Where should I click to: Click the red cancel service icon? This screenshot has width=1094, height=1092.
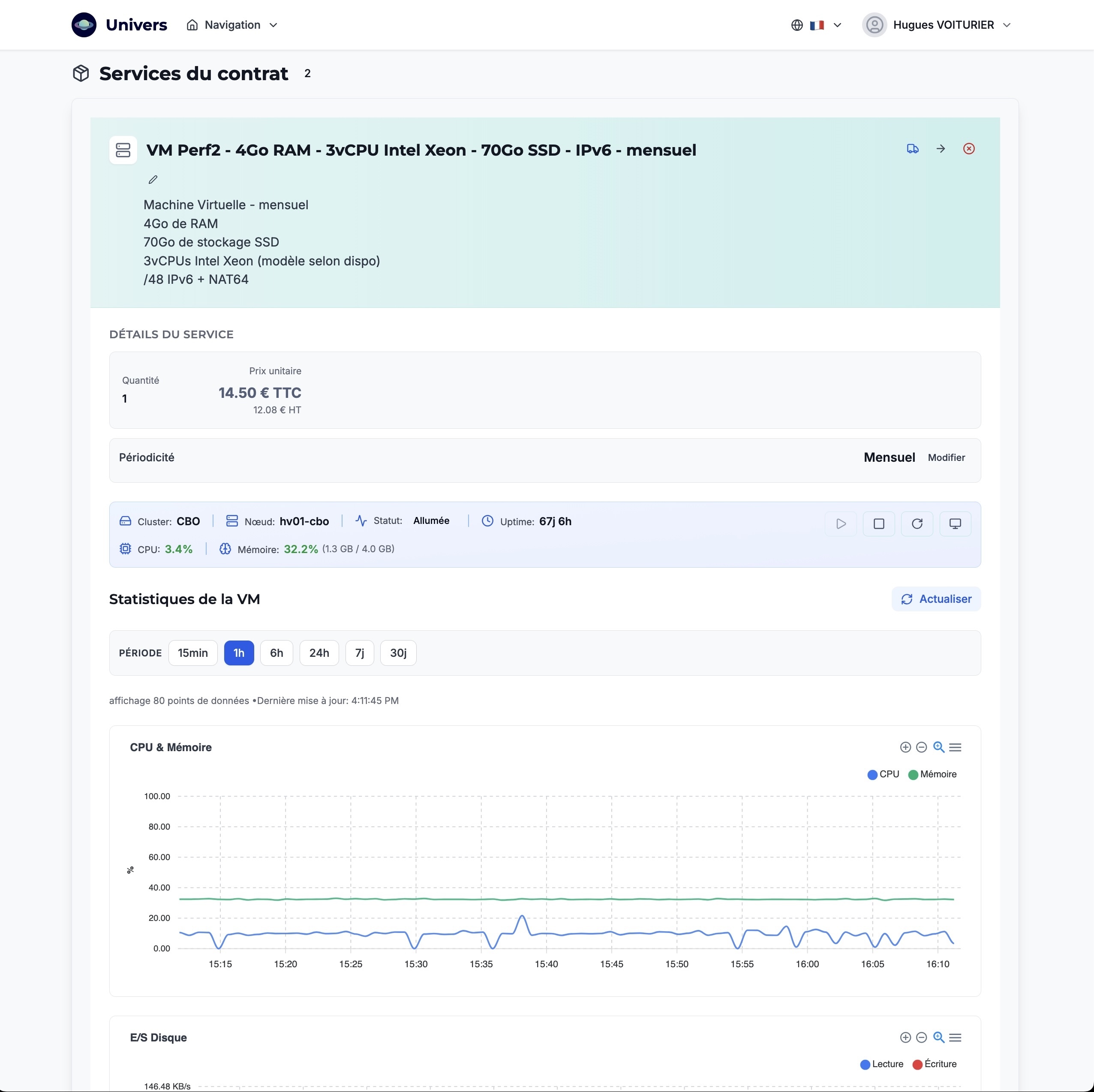(969, 149)
